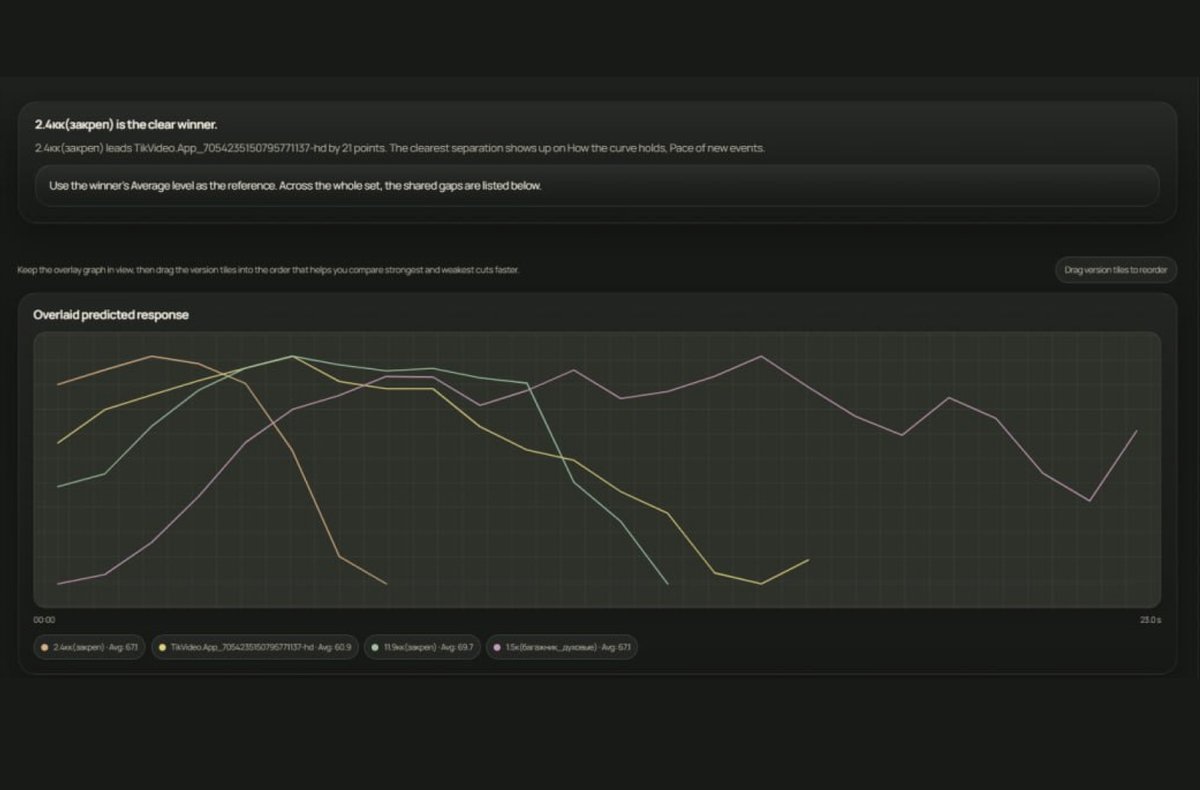
Task: Click the shared peak of green and yellow curves
Action: point(293,356)
